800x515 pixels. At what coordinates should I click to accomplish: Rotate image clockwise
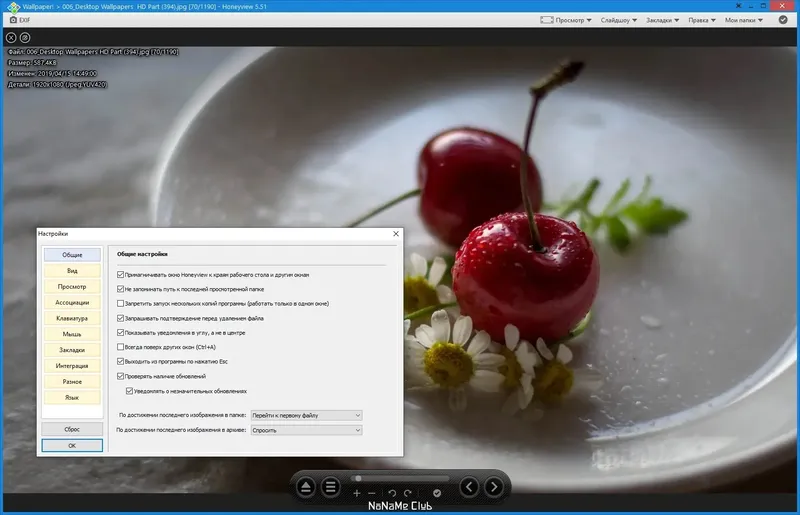tap(408, 493)
